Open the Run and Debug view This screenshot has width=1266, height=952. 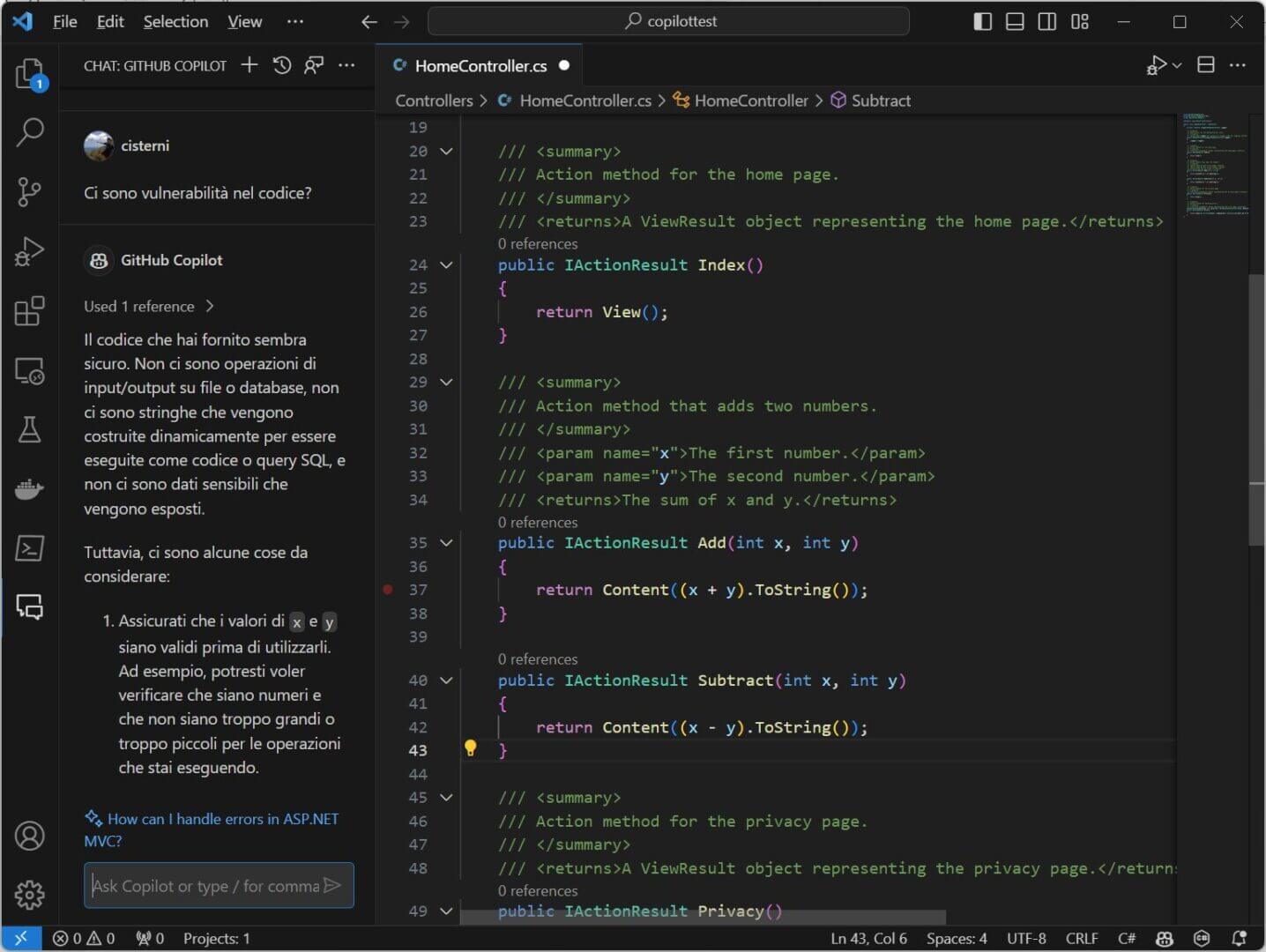(29, 252)
